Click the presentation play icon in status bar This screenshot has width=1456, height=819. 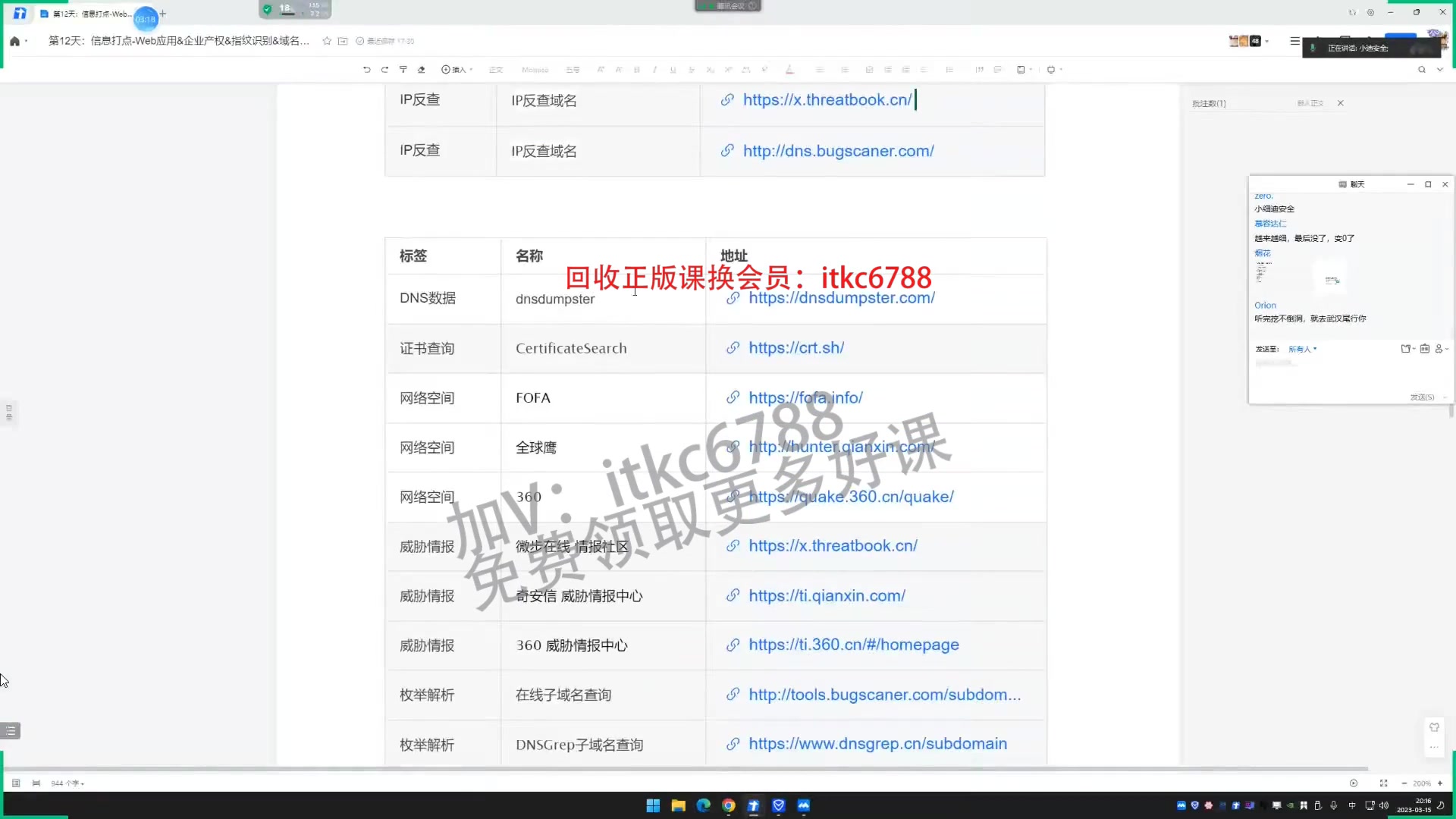point(1354,783)
